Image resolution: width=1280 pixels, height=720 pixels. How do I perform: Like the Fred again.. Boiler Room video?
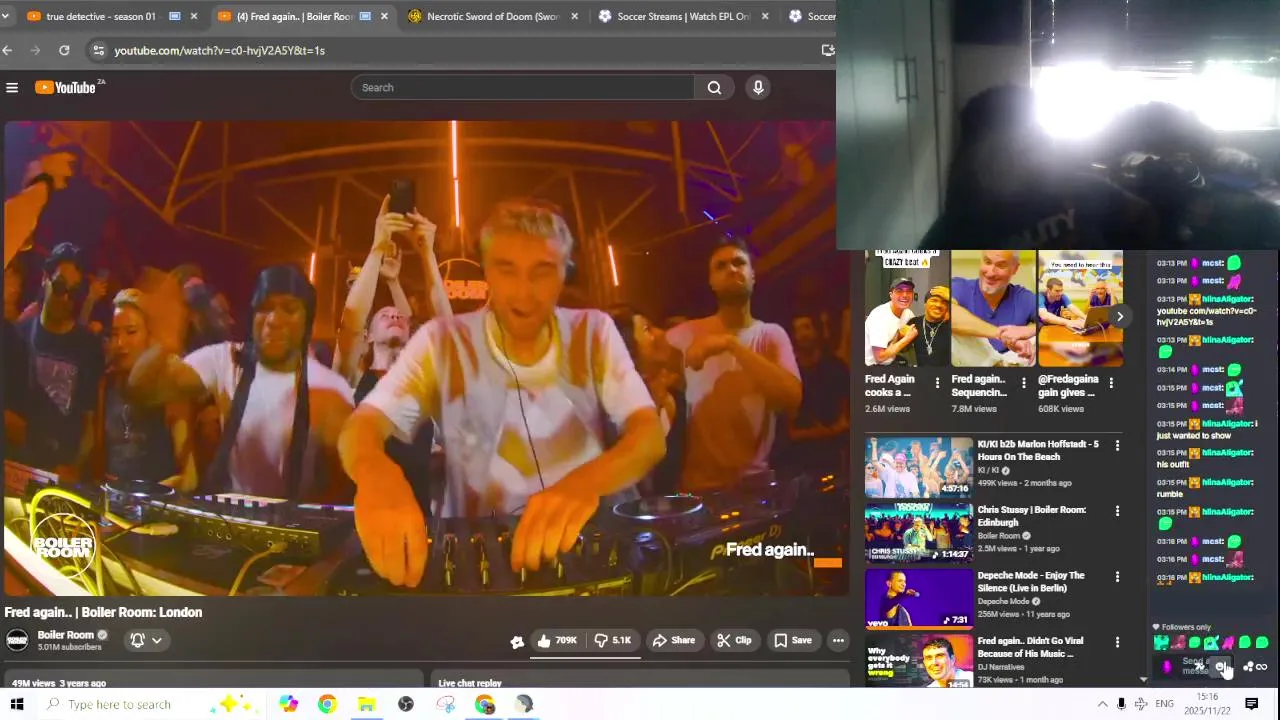pos(557,640)
